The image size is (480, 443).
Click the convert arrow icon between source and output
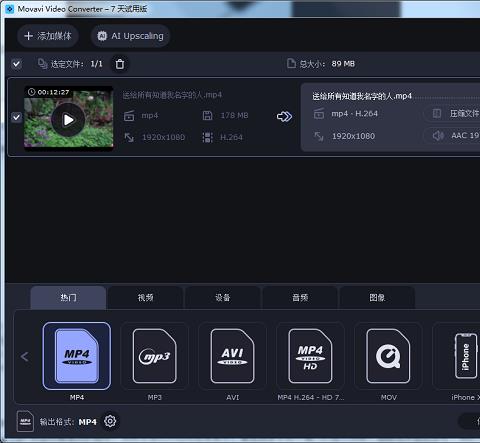[284, 116]
